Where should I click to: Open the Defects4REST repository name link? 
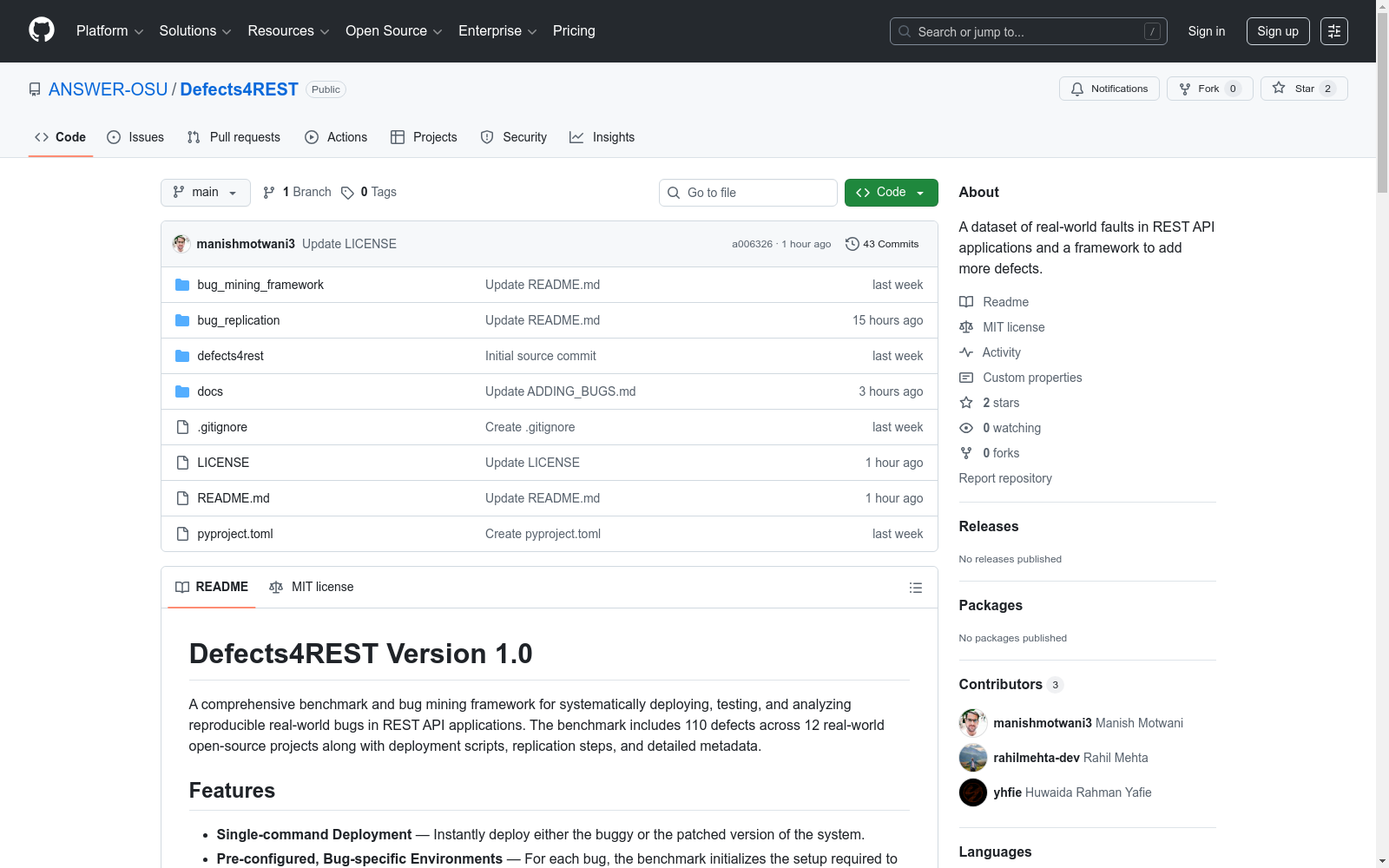240,89
